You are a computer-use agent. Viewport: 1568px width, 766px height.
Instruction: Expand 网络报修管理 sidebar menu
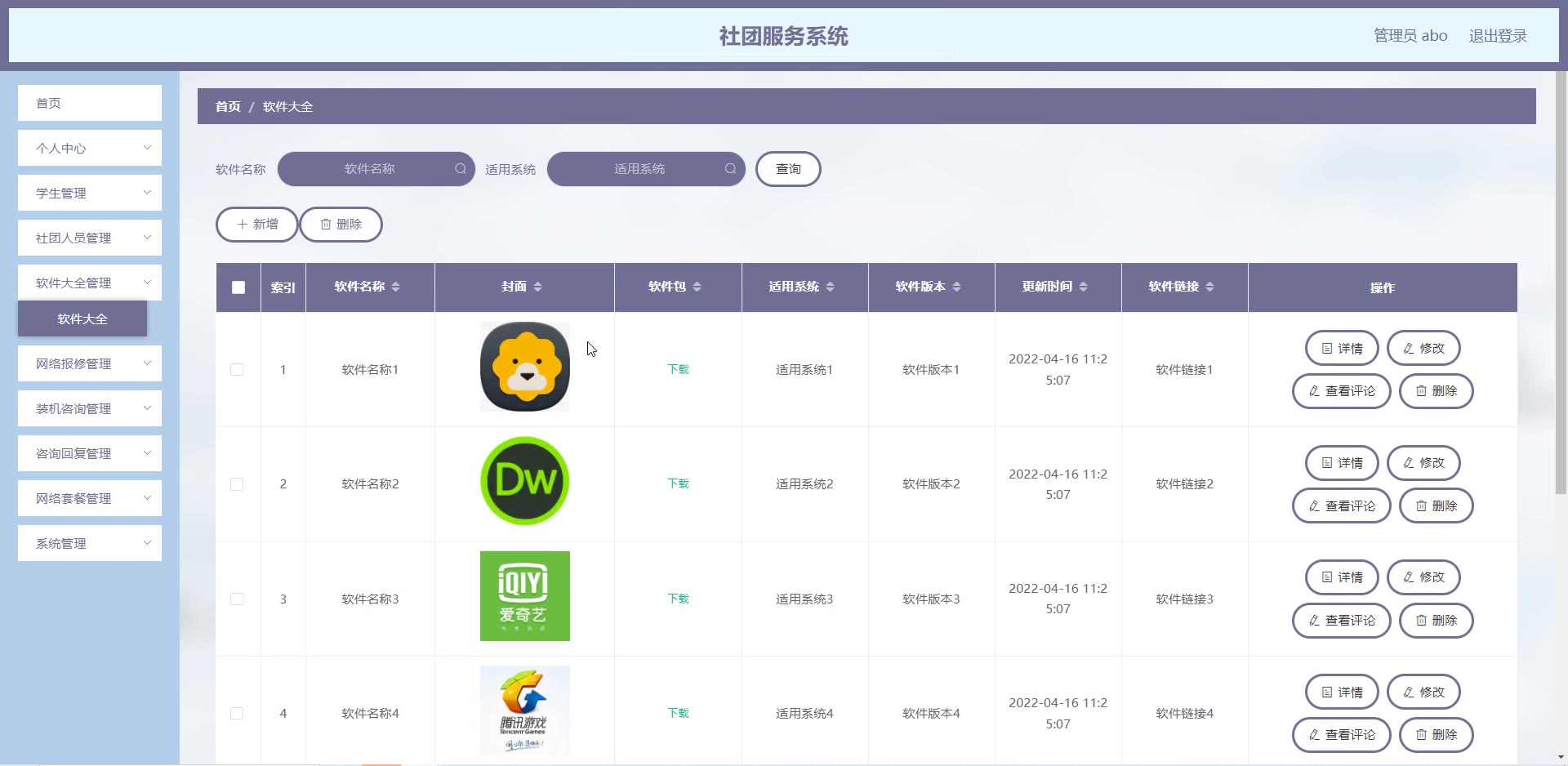pyautogui.click(x=90, y=363)
